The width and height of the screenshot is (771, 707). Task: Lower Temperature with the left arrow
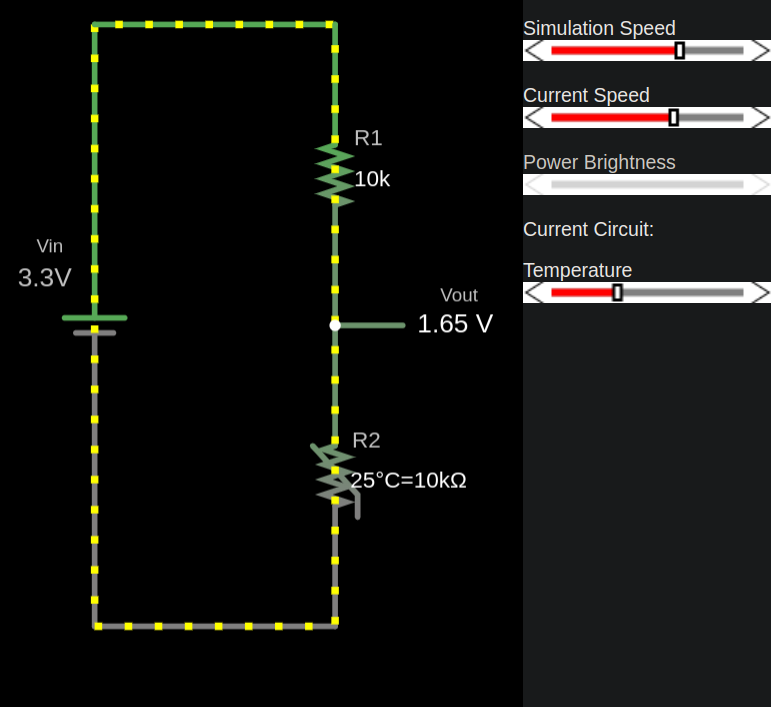tap(534, 292)
